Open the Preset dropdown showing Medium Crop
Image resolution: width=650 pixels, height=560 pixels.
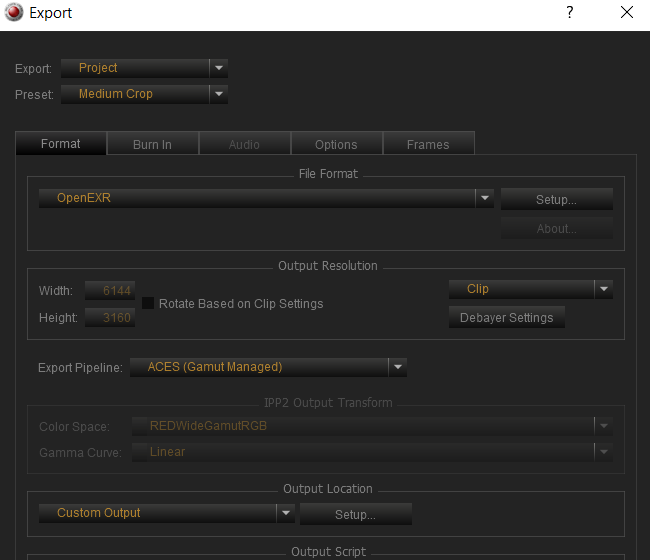[144, 94]
